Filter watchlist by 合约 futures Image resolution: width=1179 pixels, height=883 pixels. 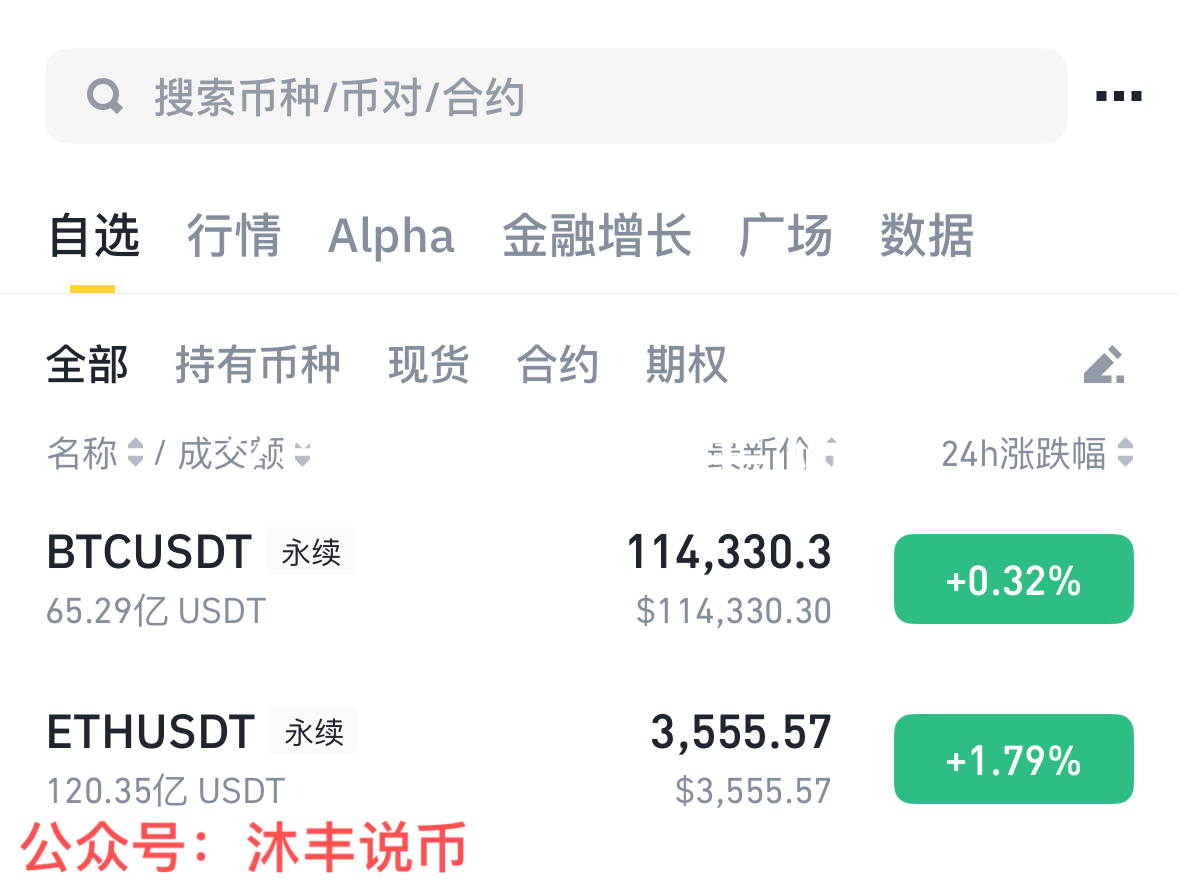(558, 365)
